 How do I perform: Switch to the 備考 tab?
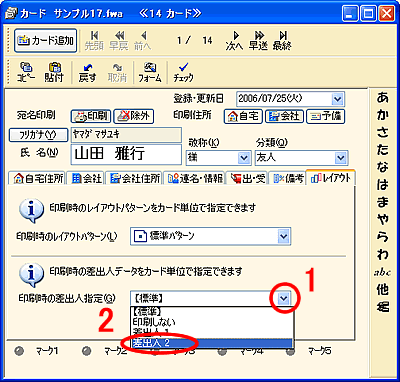(288, 179)
